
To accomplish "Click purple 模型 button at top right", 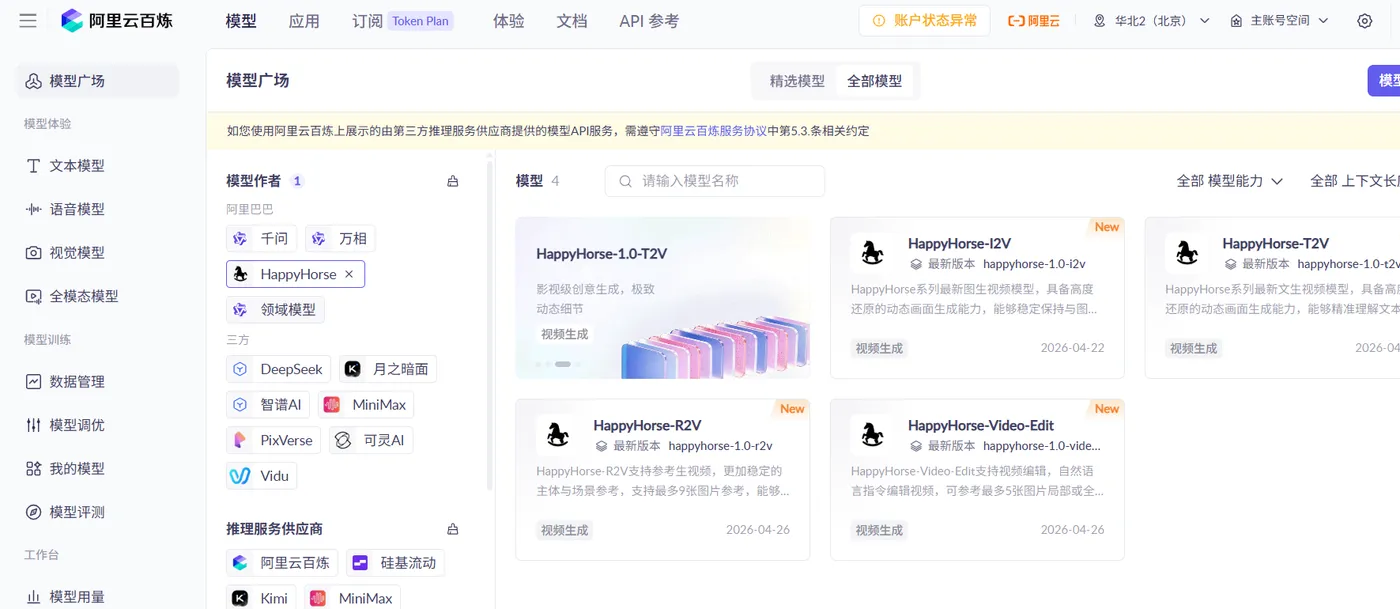I will point(1385,81).
